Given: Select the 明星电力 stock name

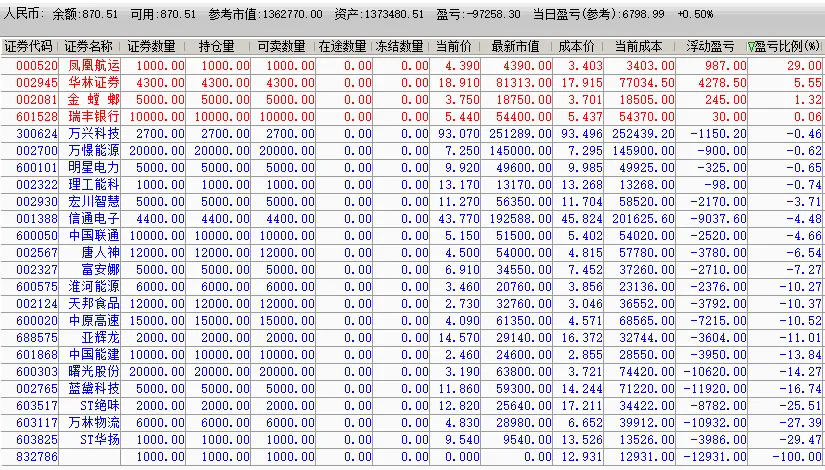Looking at the screenshot, I should pos(94,168).
